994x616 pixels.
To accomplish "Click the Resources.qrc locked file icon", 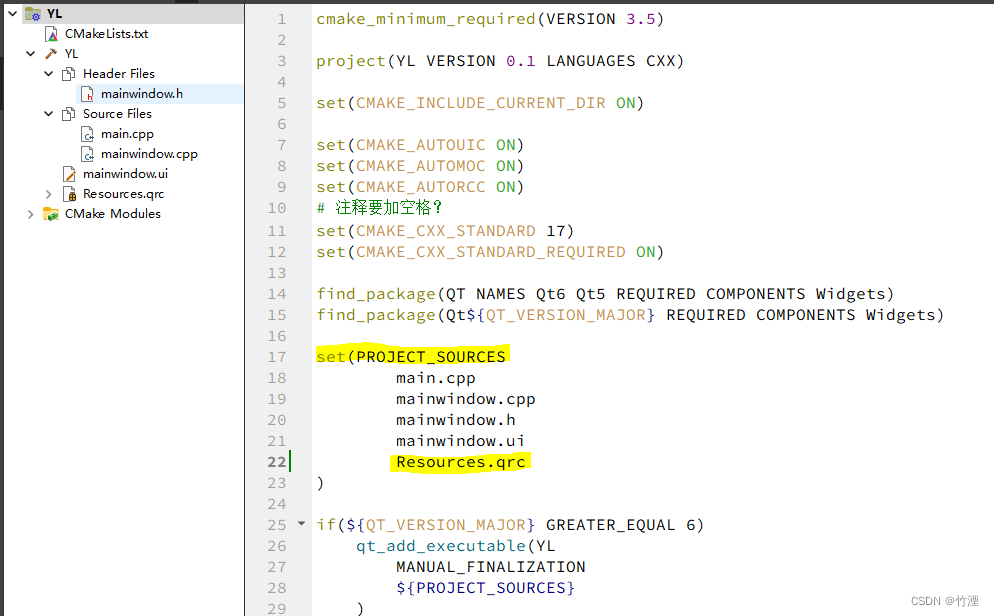I will pos(70,194).
